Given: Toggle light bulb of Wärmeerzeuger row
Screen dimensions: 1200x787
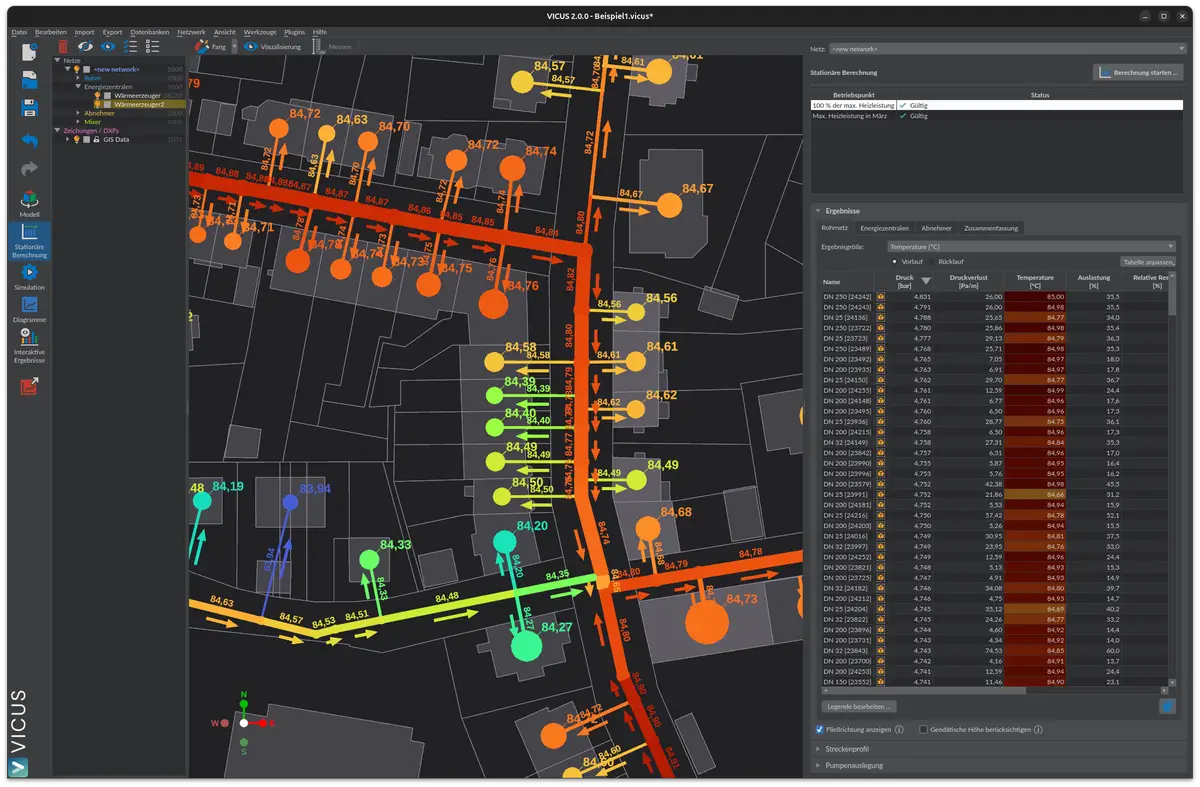Looking at the screenshot, I should coord(97,96).
